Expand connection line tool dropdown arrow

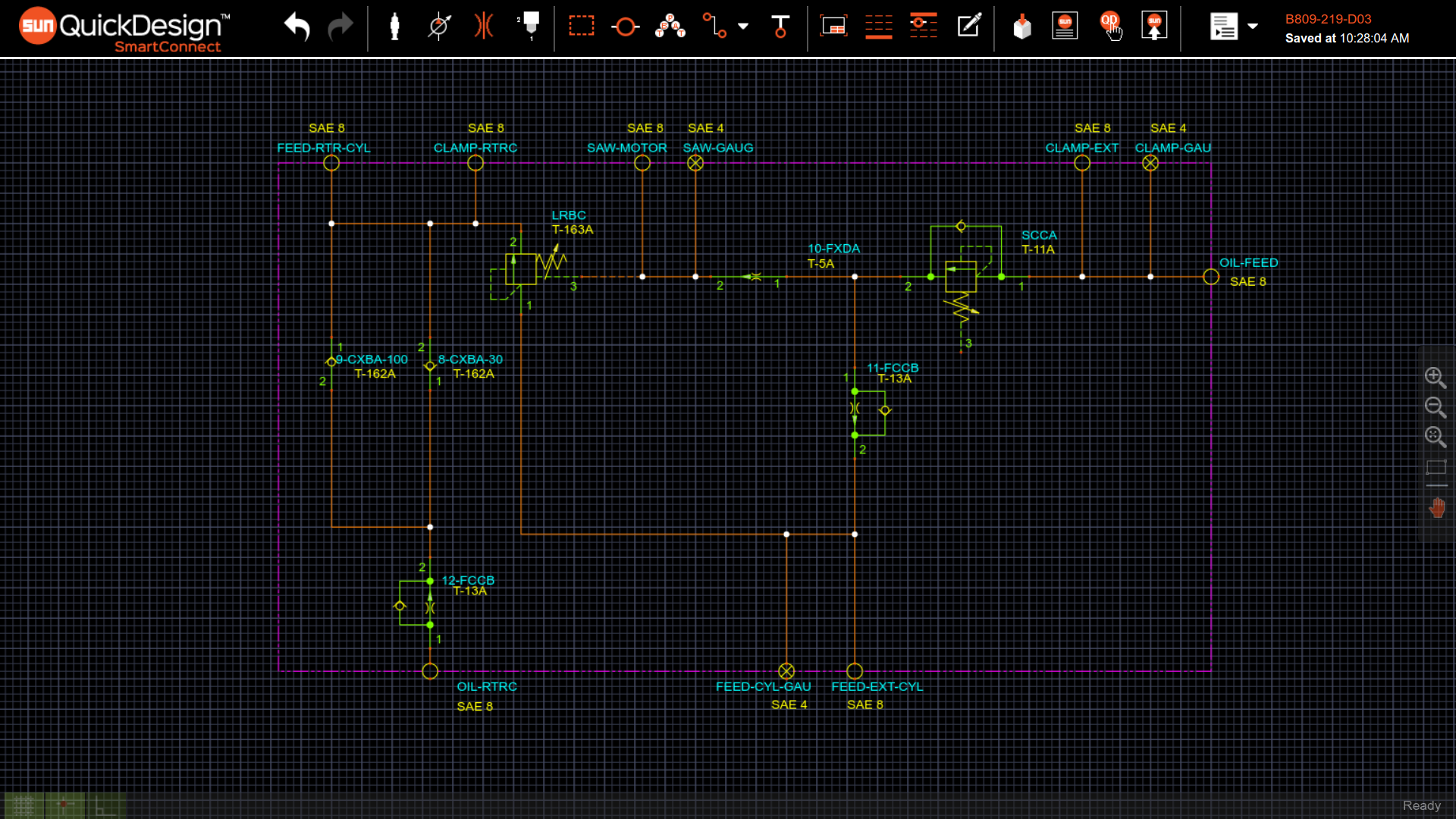[x=743, y=27]
